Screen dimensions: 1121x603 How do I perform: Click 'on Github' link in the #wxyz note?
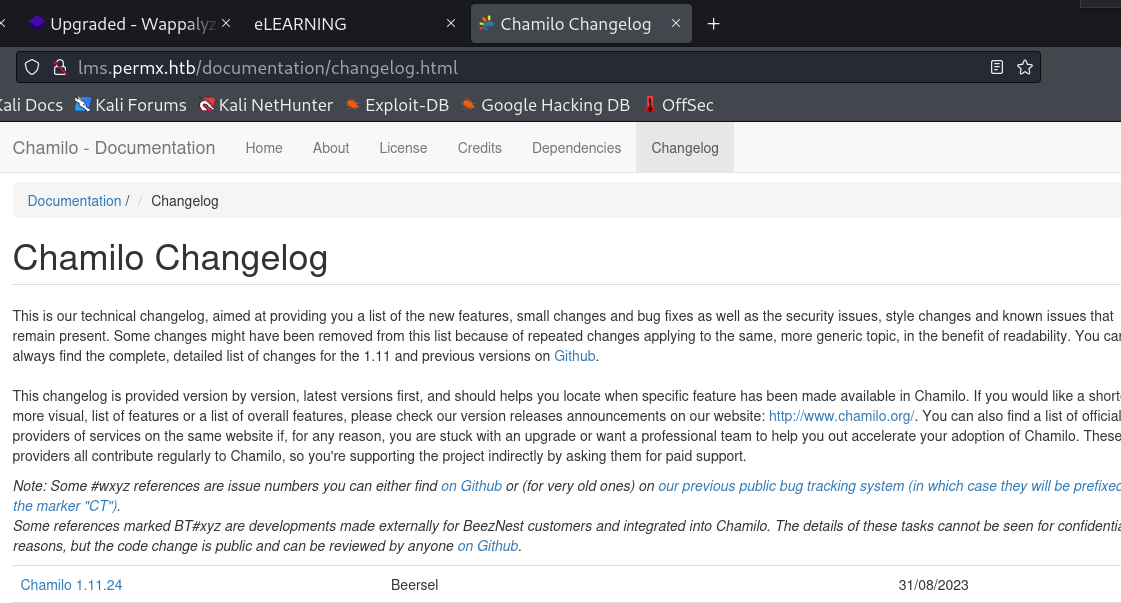(471, 486)
